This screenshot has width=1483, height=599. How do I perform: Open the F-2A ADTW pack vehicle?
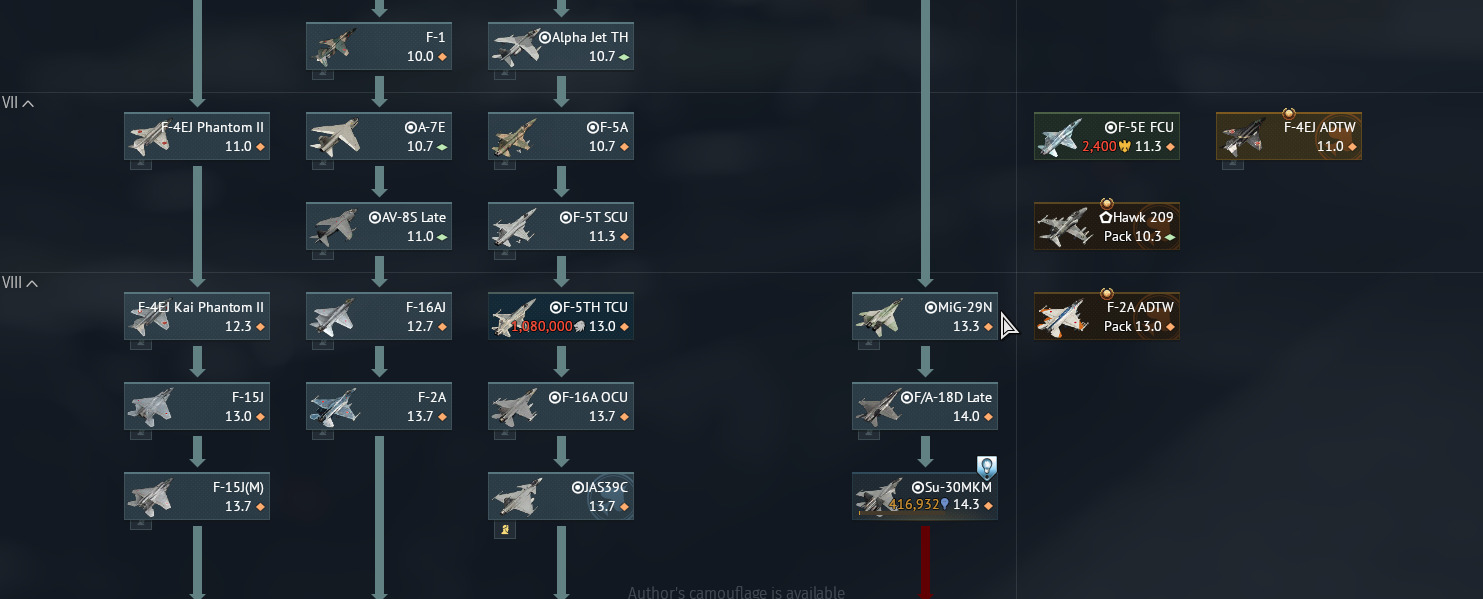pyautogui.click(x=1107, y=316)
